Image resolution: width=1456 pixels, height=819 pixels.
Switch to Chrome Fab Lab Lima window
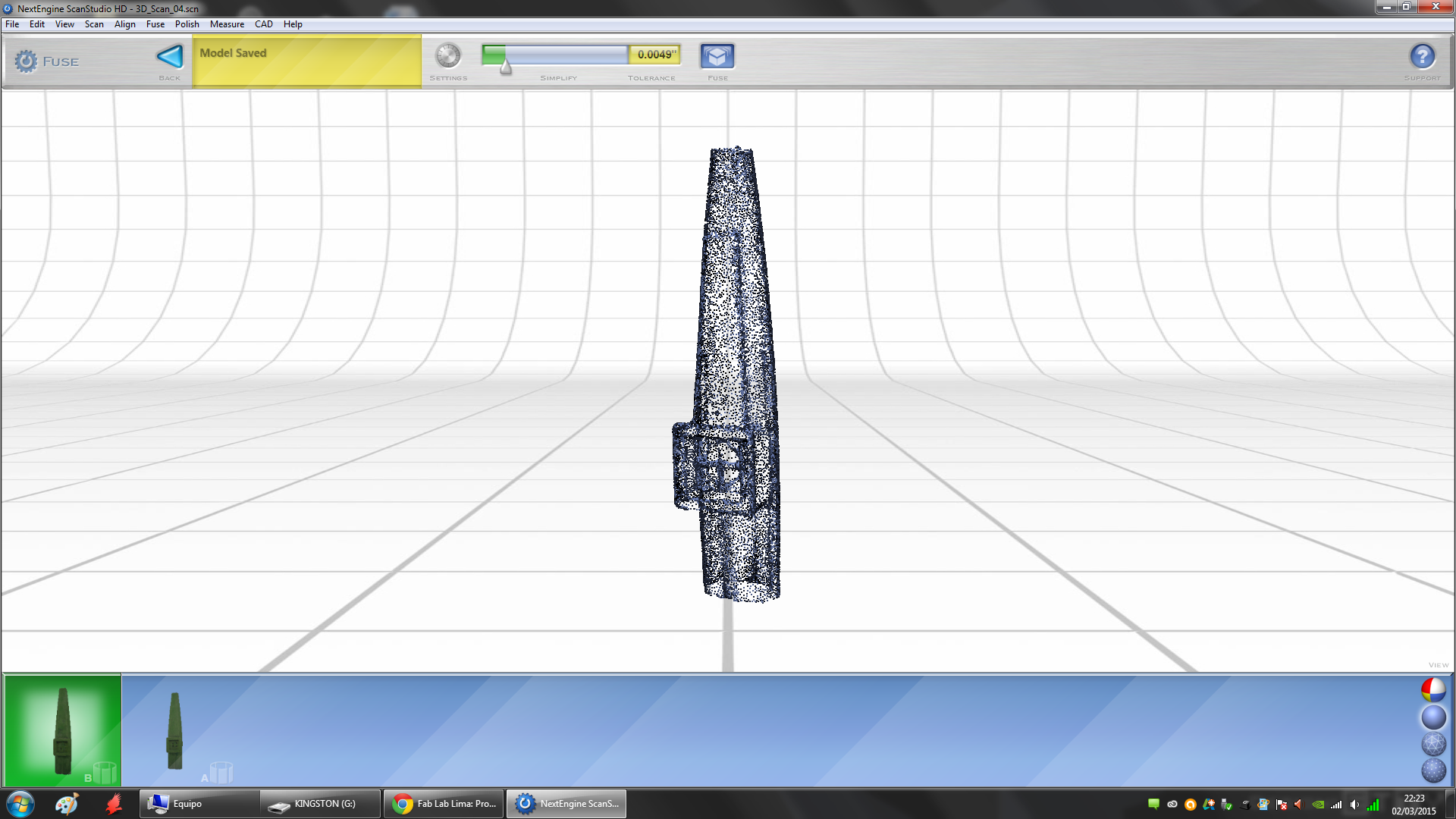point(444,804)
